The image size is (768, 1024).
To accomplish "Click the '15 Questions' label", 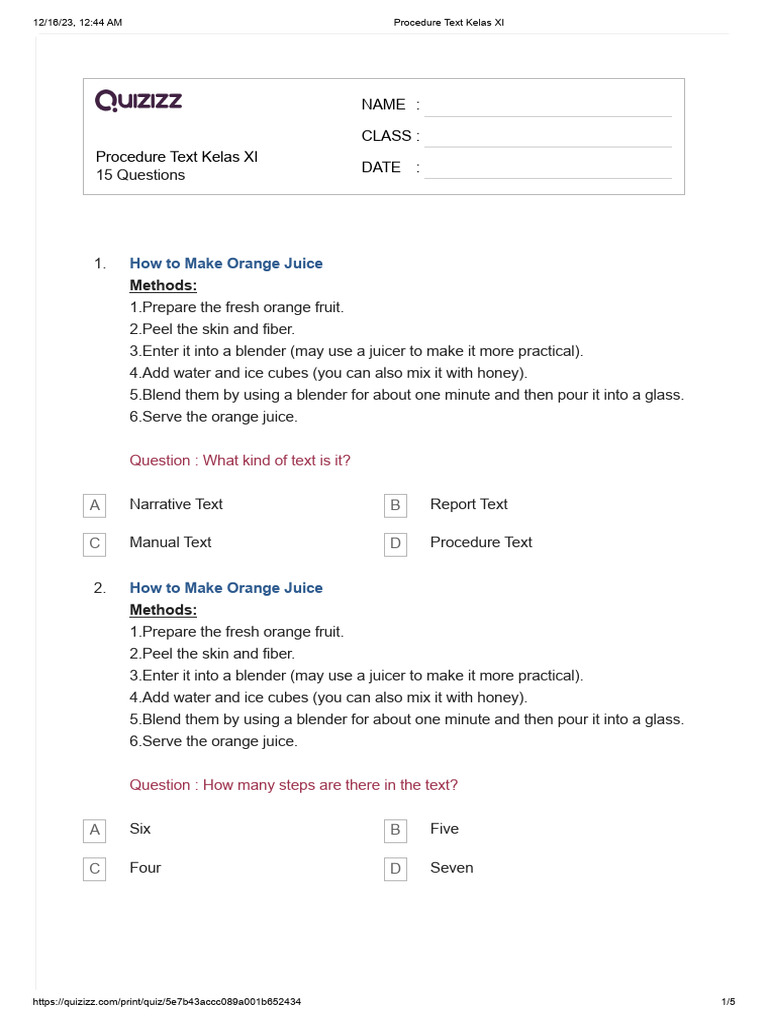I will pos(140,175).
